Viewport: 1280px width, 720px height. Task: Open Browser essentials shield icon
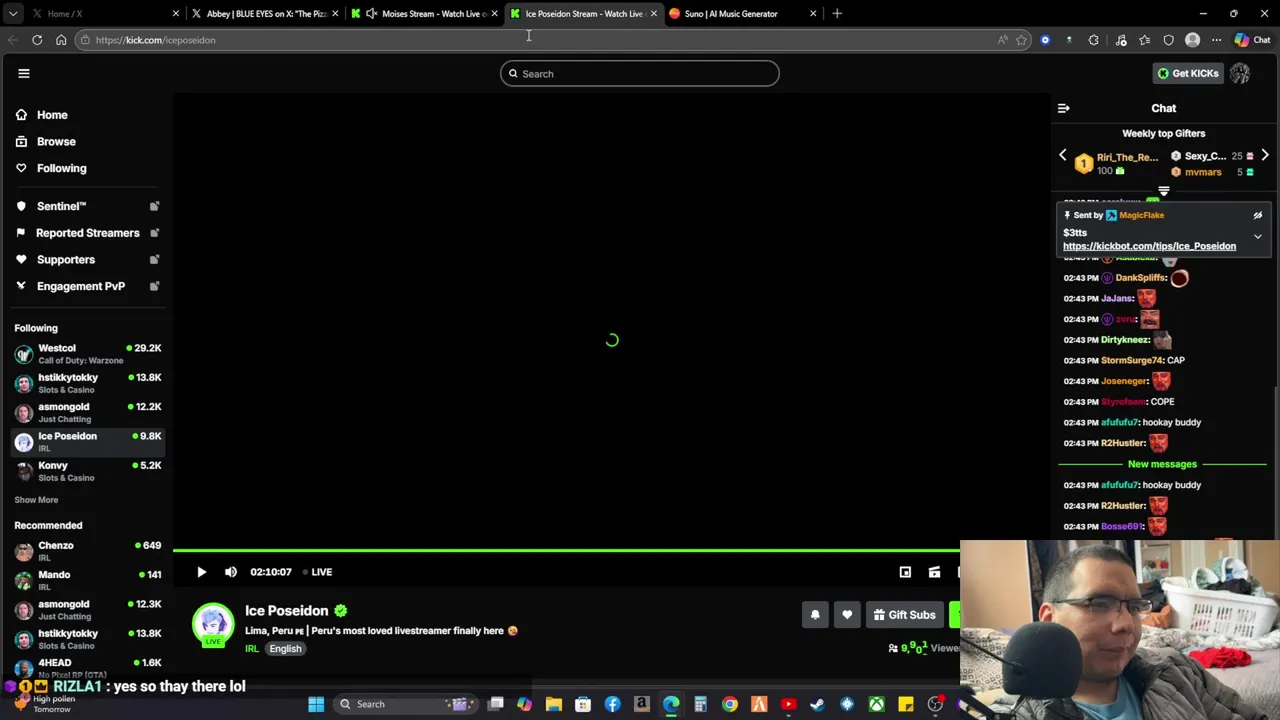click(x=1168, y=40)
